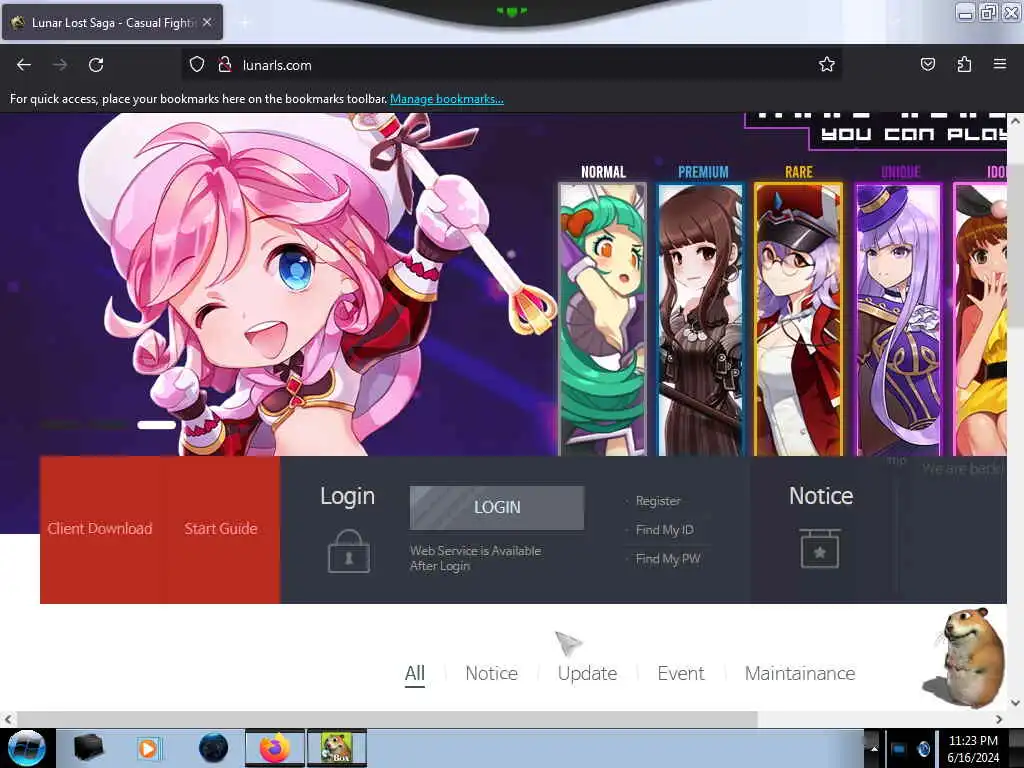The image size is (1024, 768).
Task: Click the active white banner slide indicator
Action: click(157, 425)
